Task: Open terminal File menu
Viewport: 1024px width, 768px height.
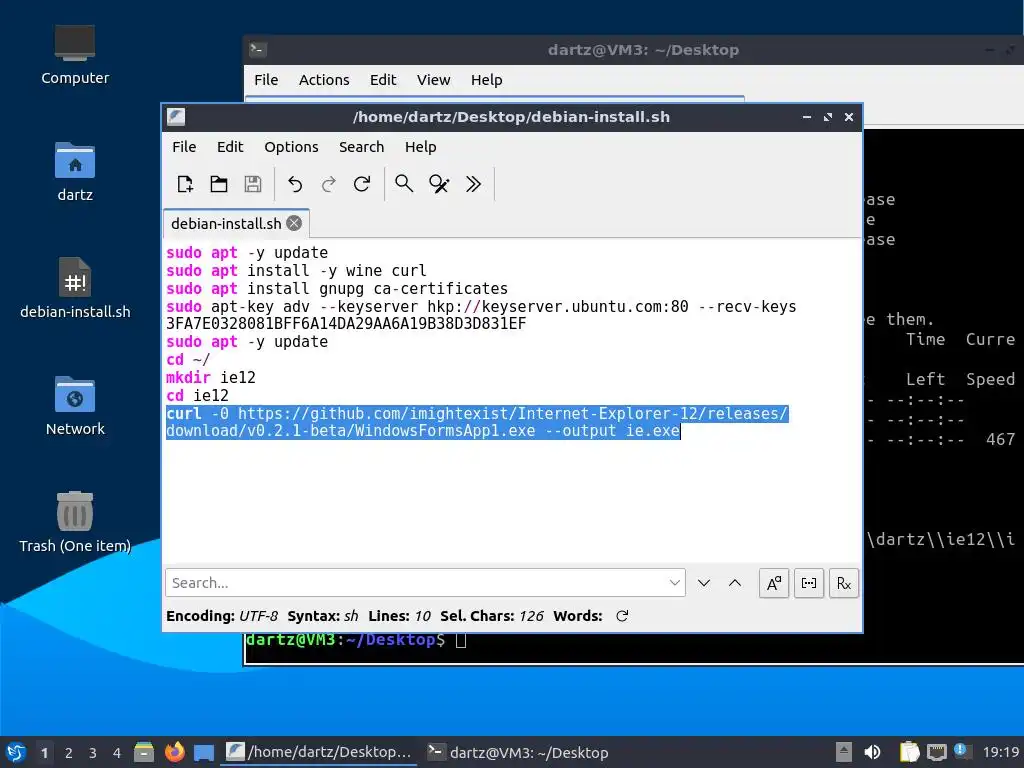Action: tap(266, 80)
